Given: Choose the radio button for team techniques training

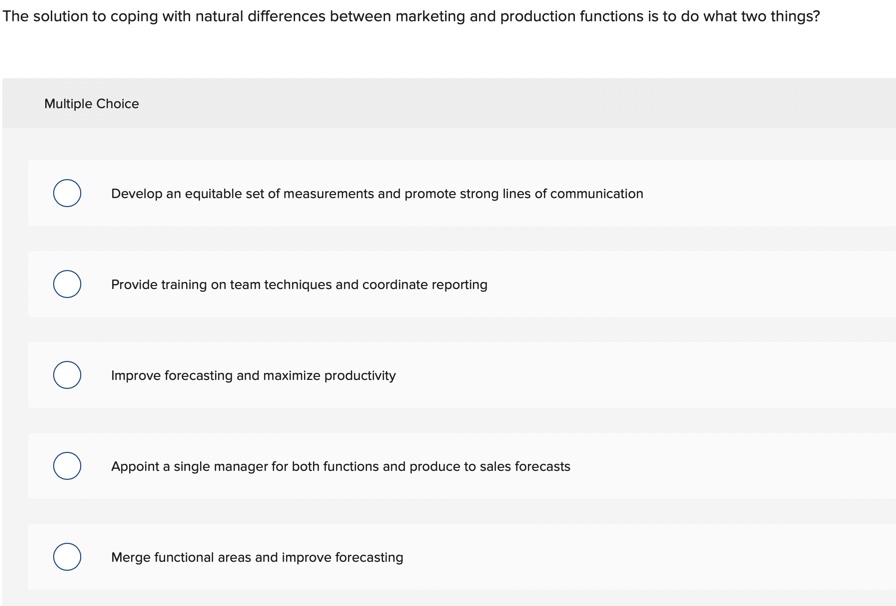Looking at the screenshot, I should (x=67, y=284).
